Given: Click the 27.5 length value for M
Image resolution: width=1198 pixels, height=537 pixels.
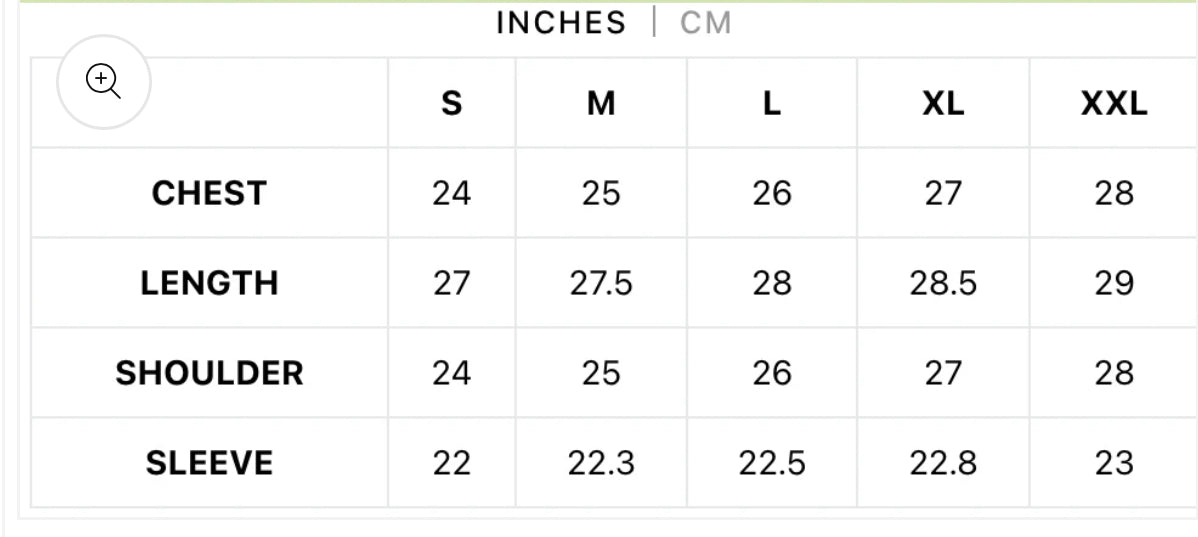Looking at the screenshot, I should (601, 283).
